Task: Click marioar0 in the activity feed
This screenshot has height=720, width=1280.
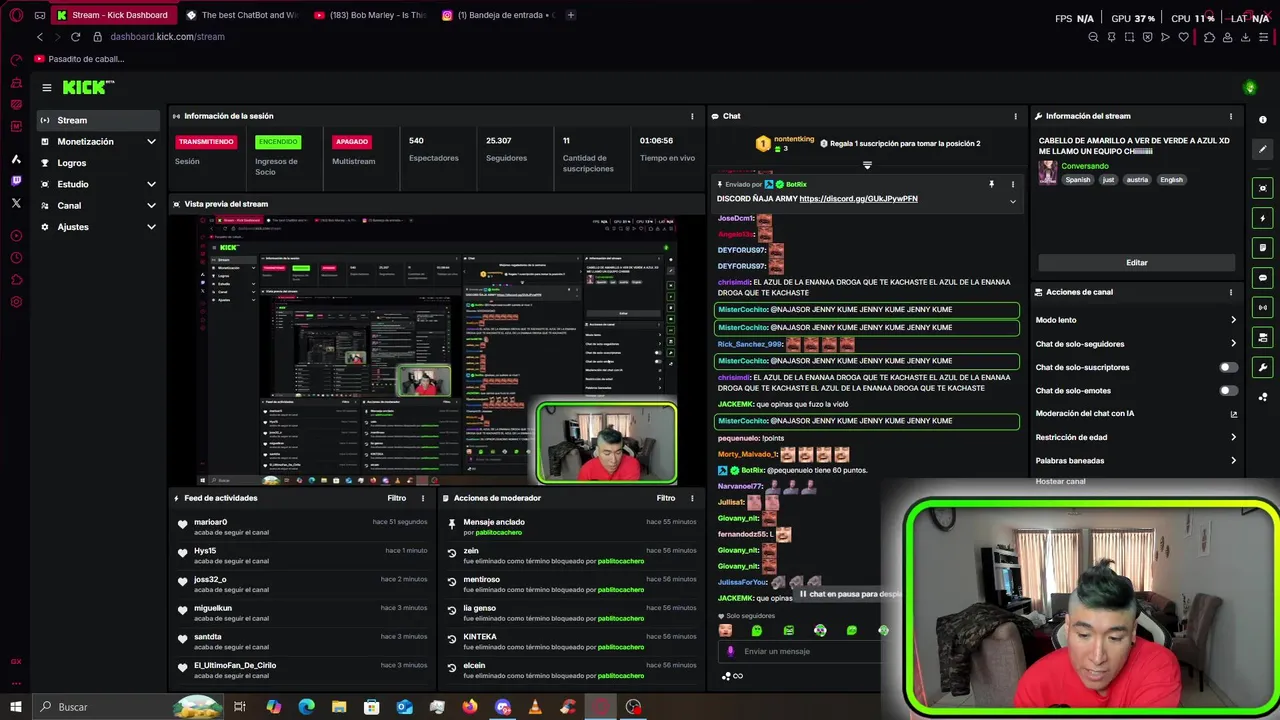Action: (211, 522)
